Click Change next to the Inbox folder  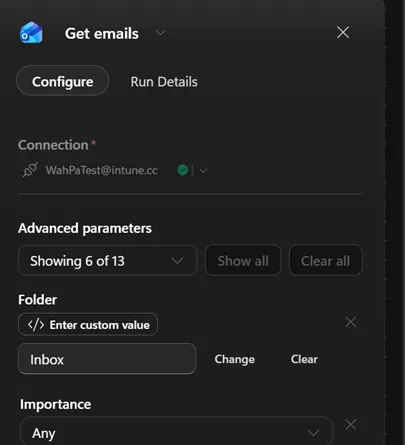[x=235, y=359]
